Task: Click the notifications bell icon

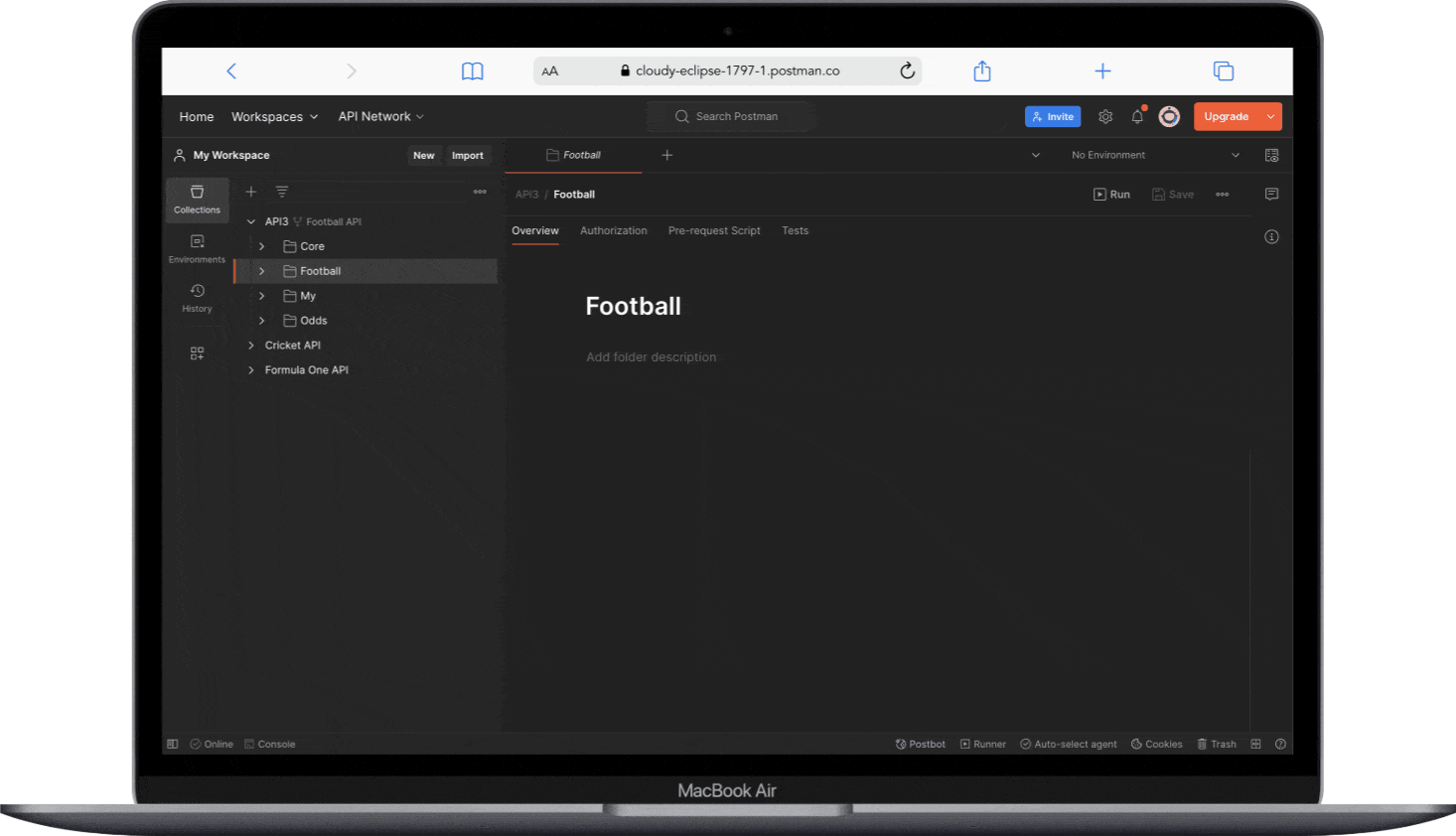Action: point(1137,117)
